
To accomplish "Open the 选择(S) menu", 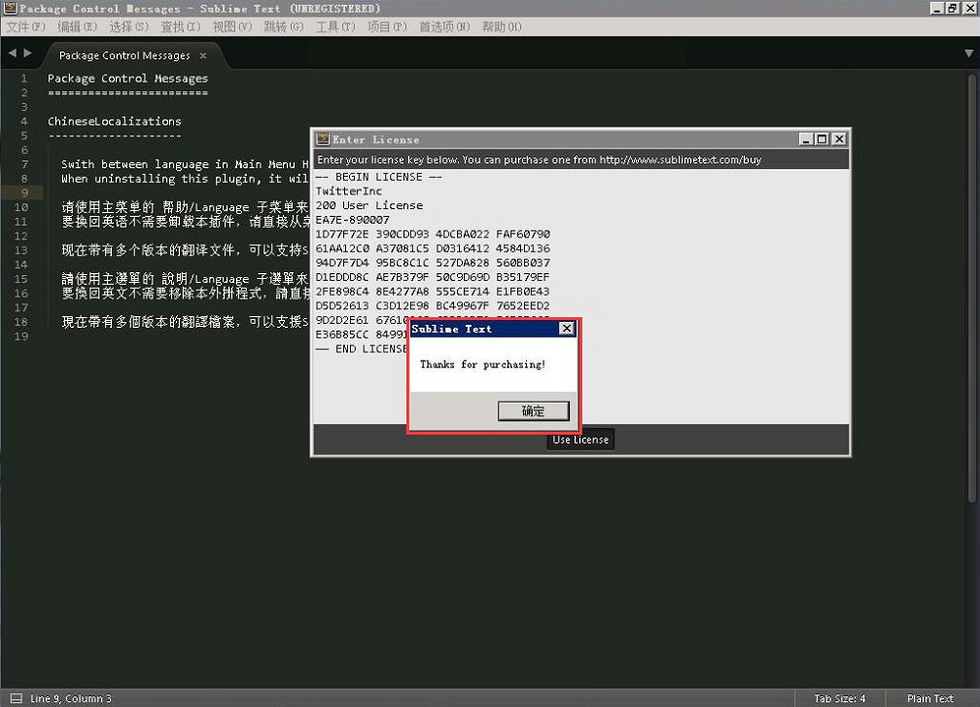I will point(129,27).
